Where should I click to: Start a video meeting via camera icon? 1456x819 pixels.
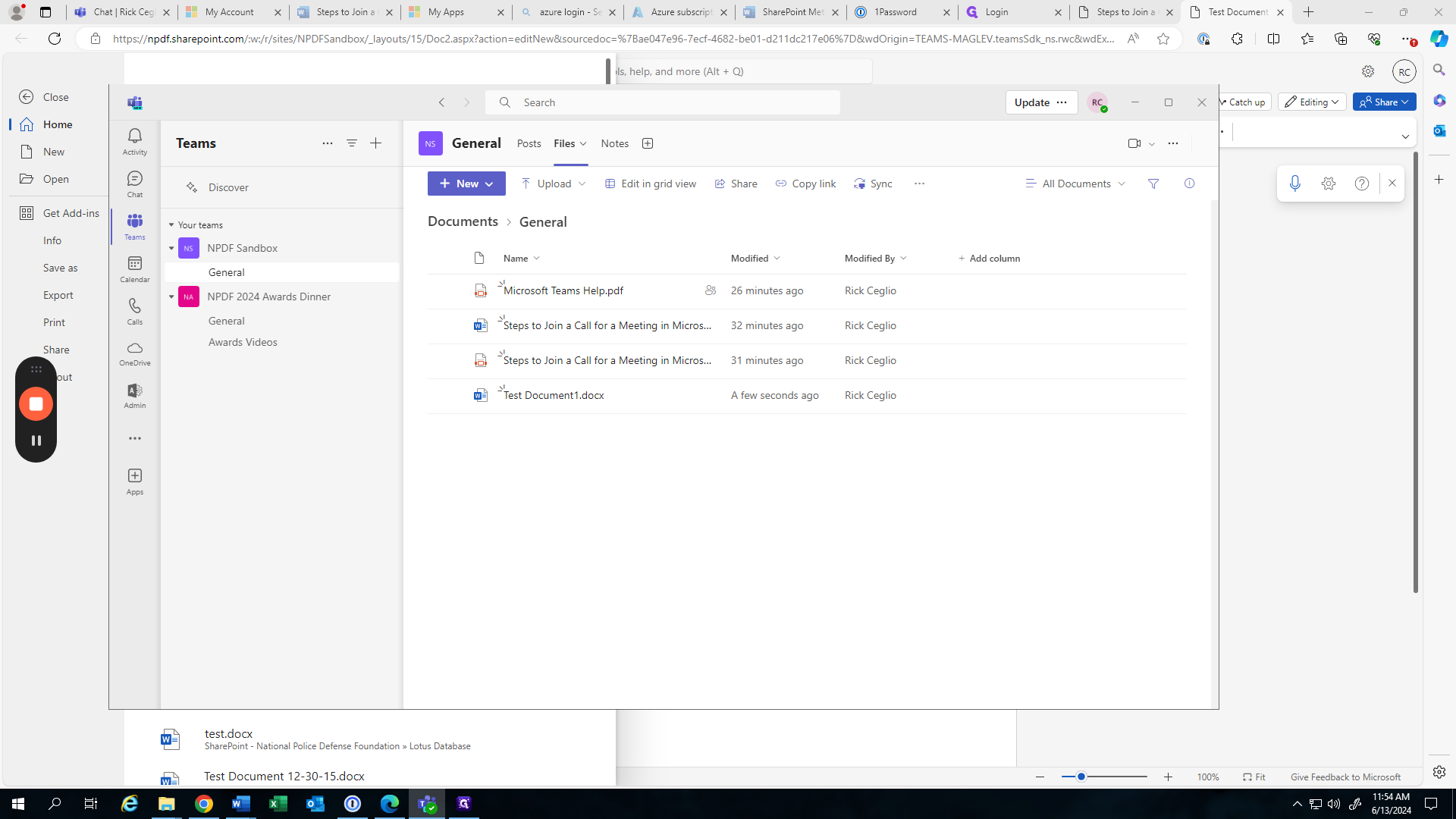click(1134, 143)
